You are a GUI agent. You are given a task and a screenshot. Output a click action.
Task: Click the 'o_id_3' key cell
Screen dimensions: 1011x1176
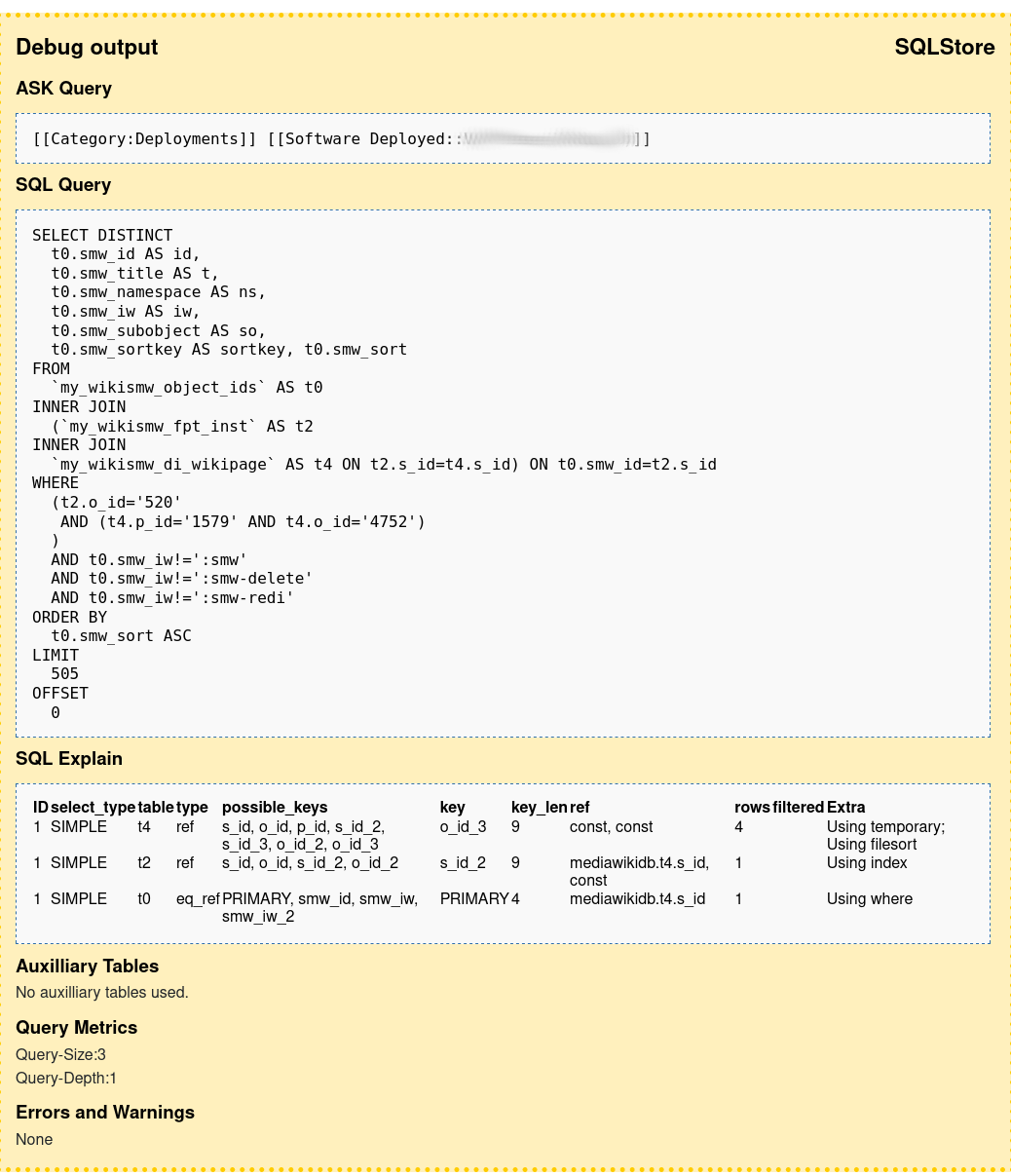(464, 827)
